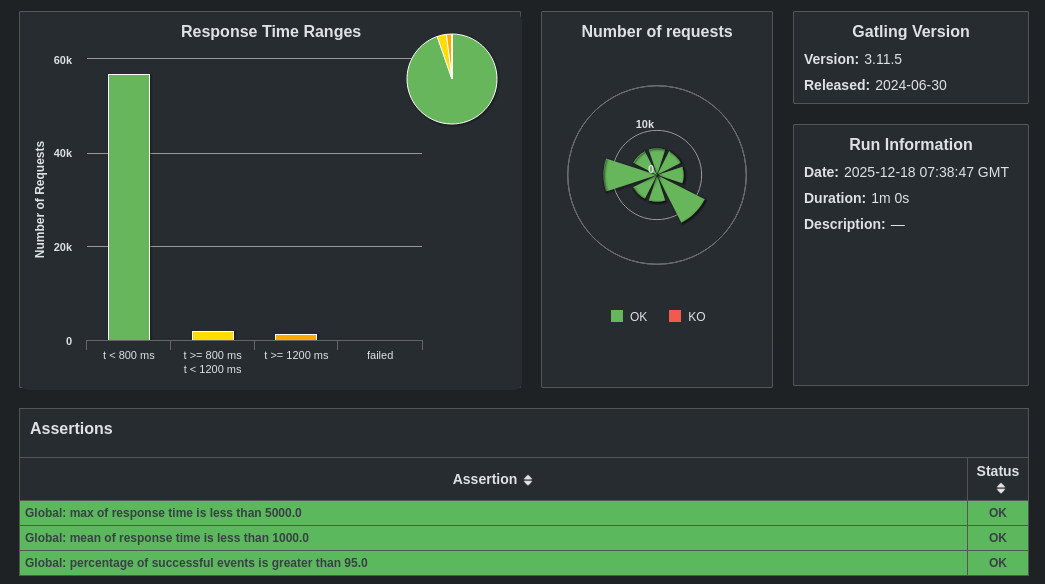The height and width of the screenshot is (584, 1045).
Task: Select the successful events percentage assertion row
Action: pos(524,563)
